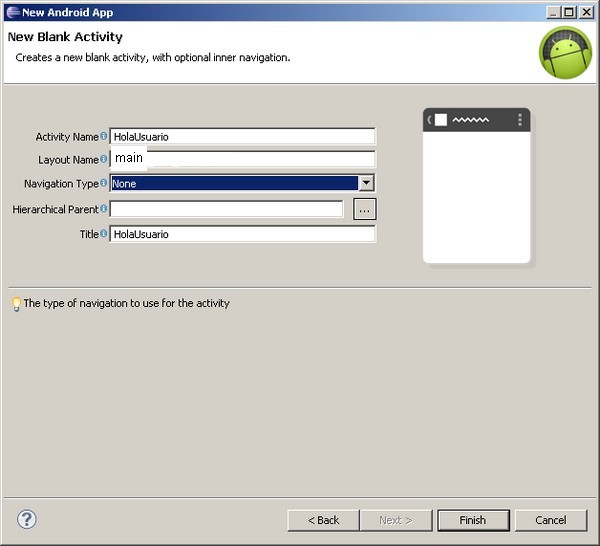
Task: Close the New Android App dialog
Action: point(586,12)
